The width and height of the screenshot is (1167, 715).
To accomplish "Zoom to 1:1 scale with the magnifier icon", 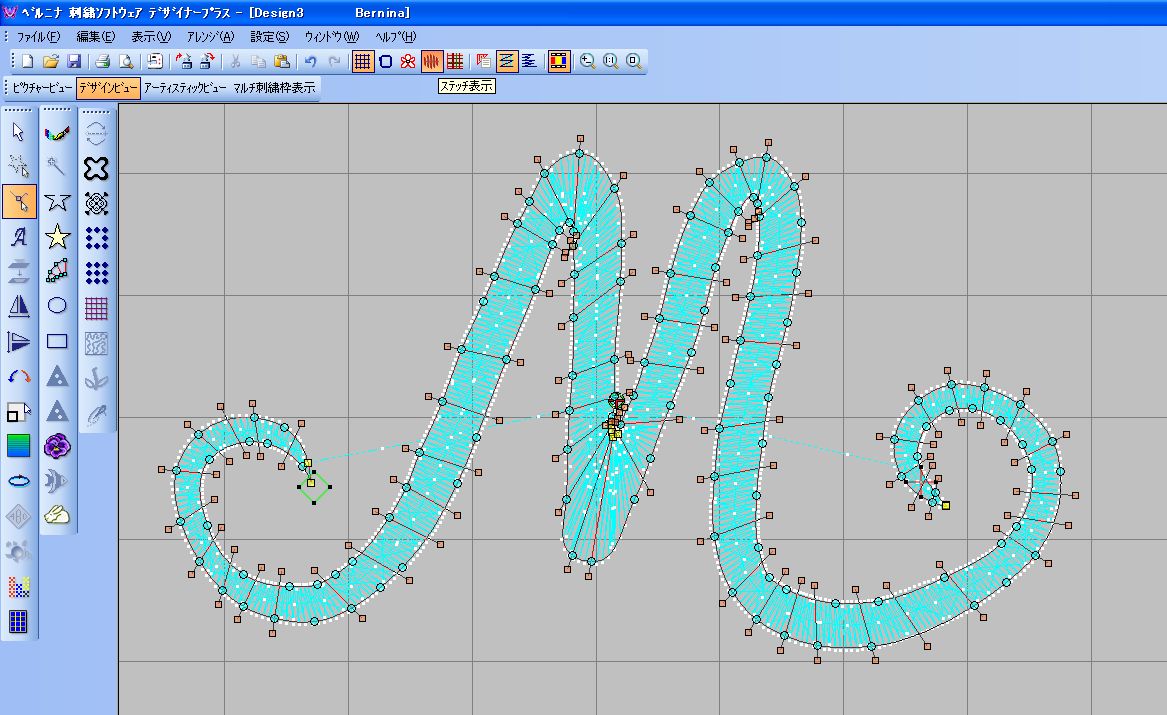I will click(x=610, y=61).
